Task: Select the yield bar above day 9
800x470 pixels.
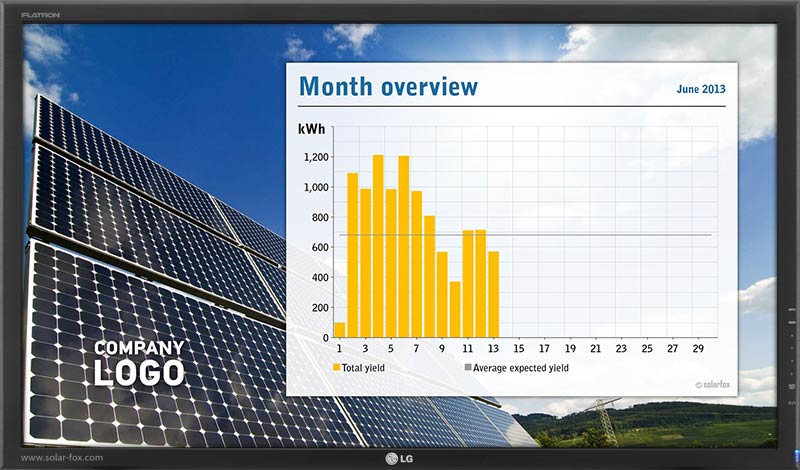Action: pyautogui.click(x=442, y=294)
